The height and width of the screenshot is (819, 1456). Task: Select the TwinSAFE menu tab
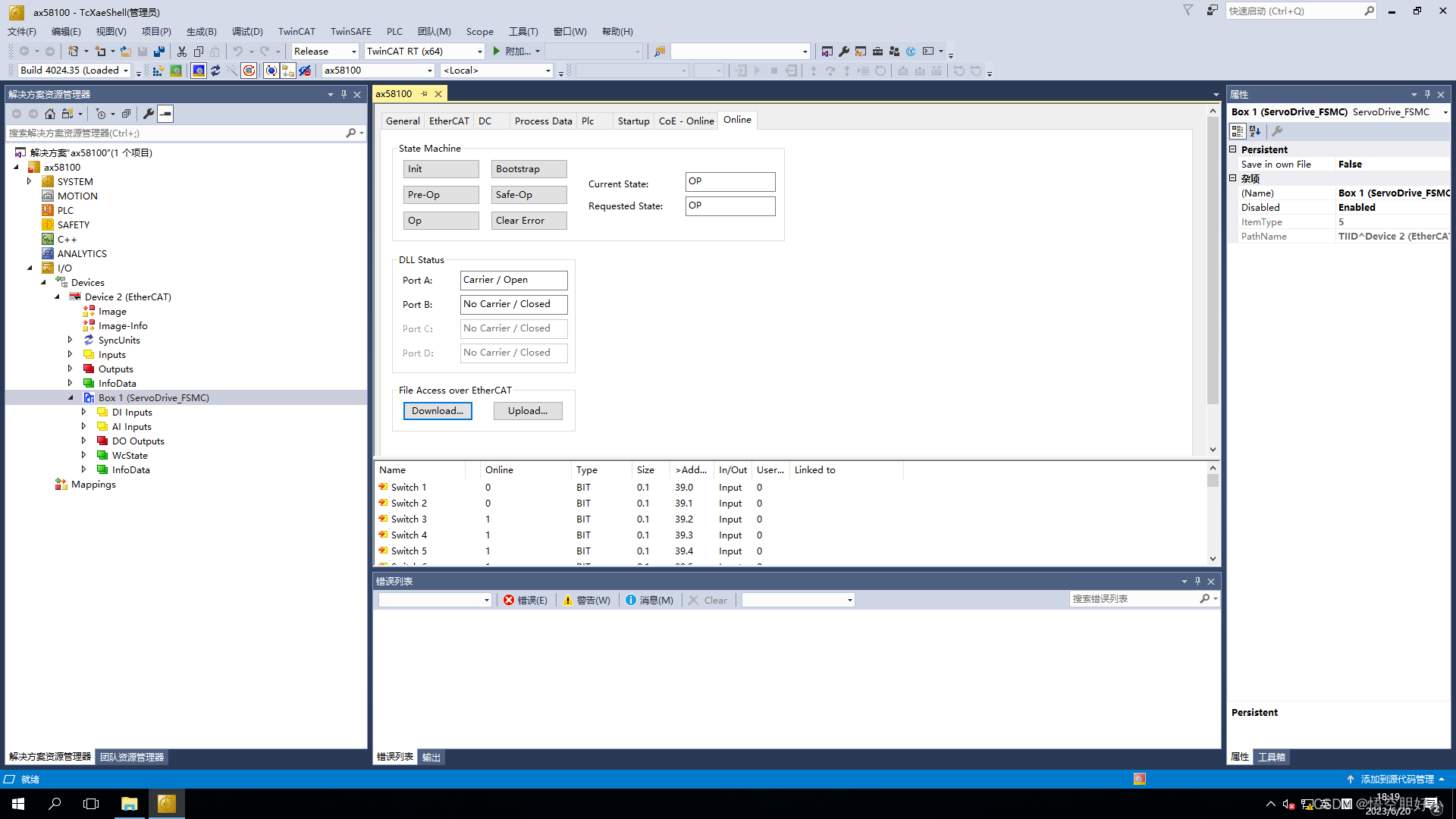349,30
